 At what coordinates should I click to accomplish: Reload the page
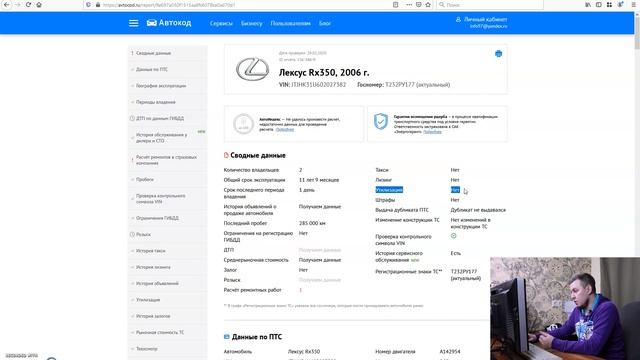(x=28, y=4)
